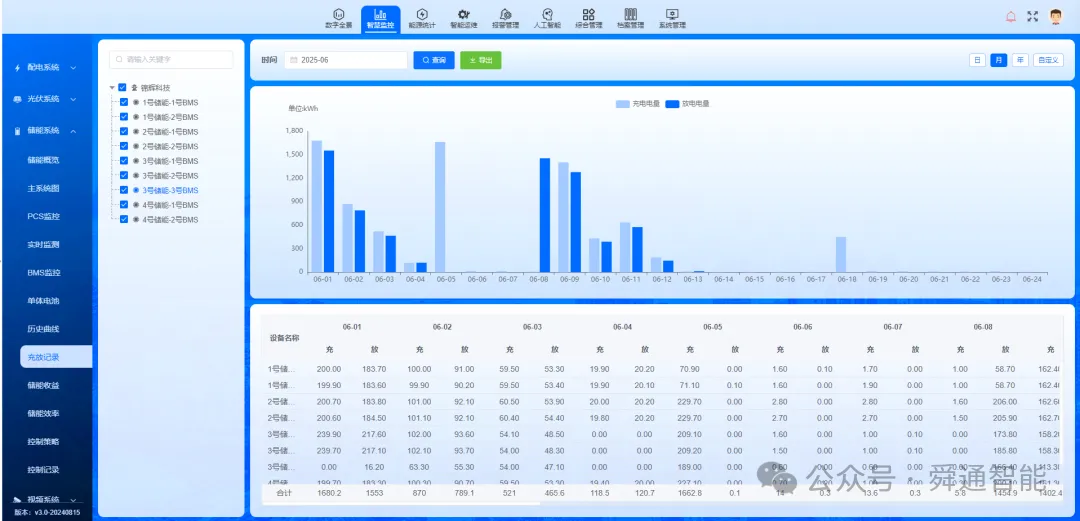Open the 主系统图 sidebar item
The image size is (1080, 521).
point(43,188)
